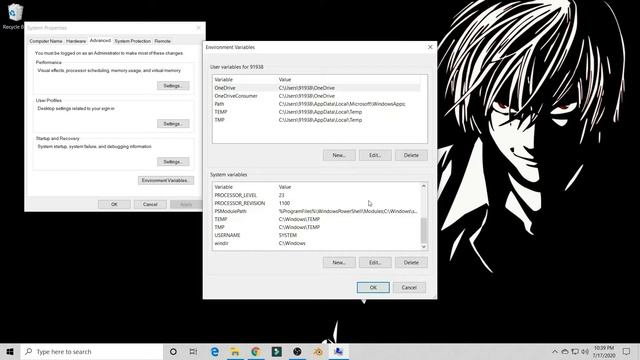Click New under User variables
Screen dimensions: 640x360
click(339, 155)
